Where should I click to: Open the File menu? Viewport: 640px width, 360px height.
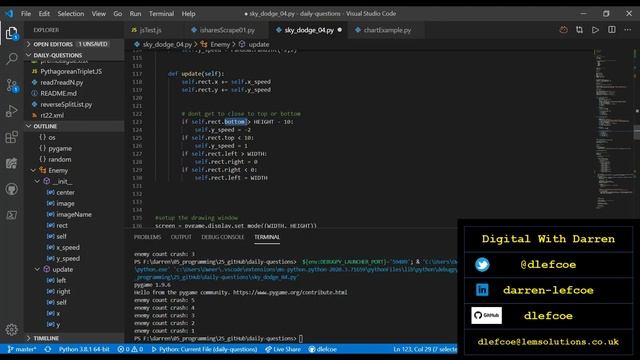26,13
